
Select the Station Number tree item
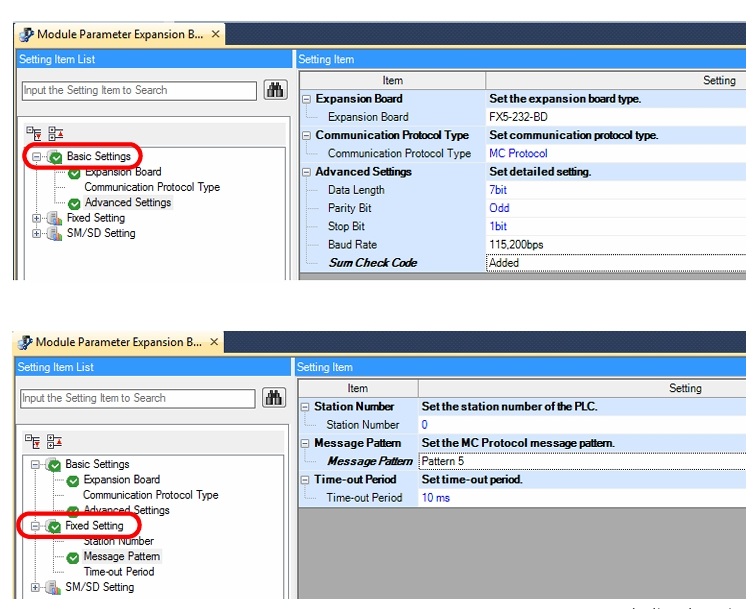pyautogui.click(x=118, y=541)
